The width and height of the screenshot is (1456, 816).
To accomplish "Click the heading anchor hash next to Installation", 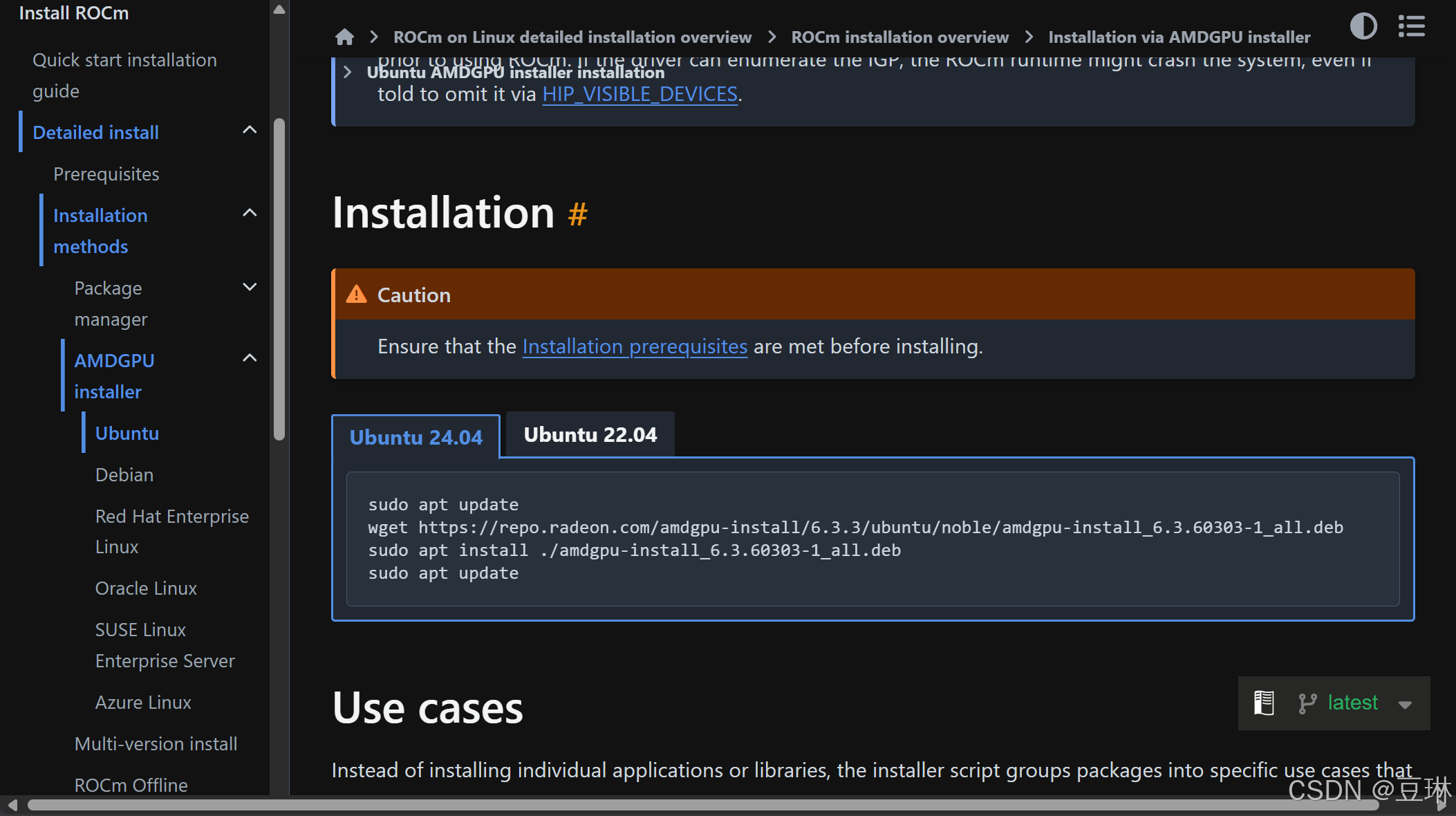I will (x=577, y=214).
